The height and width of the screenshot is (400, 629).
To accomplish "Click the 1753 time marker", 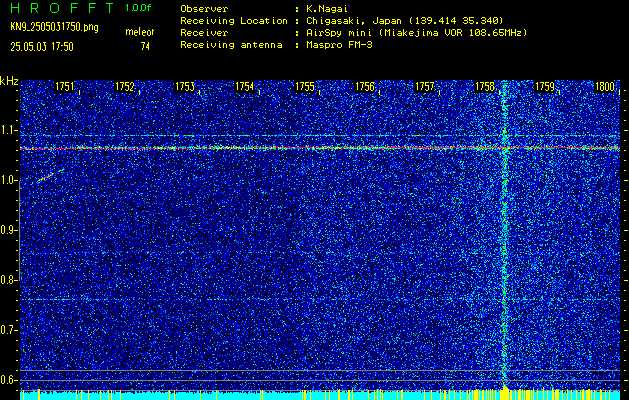I will coord(185,86).
